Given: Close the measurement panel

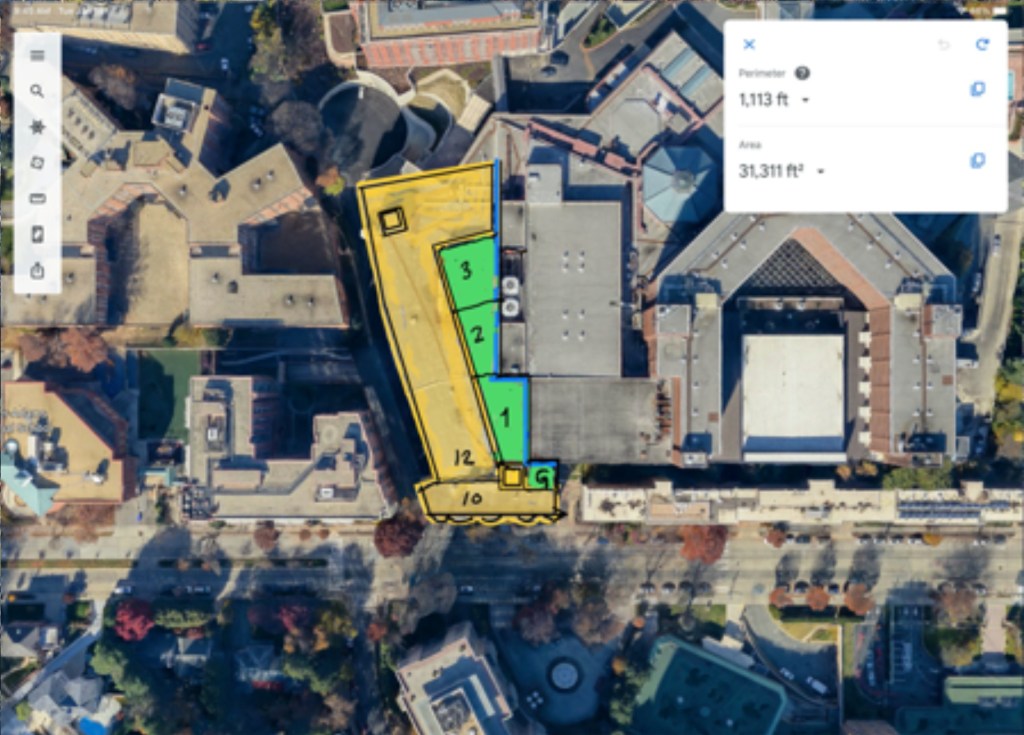Looking at the screenshot, I should (x=749, y=44).
